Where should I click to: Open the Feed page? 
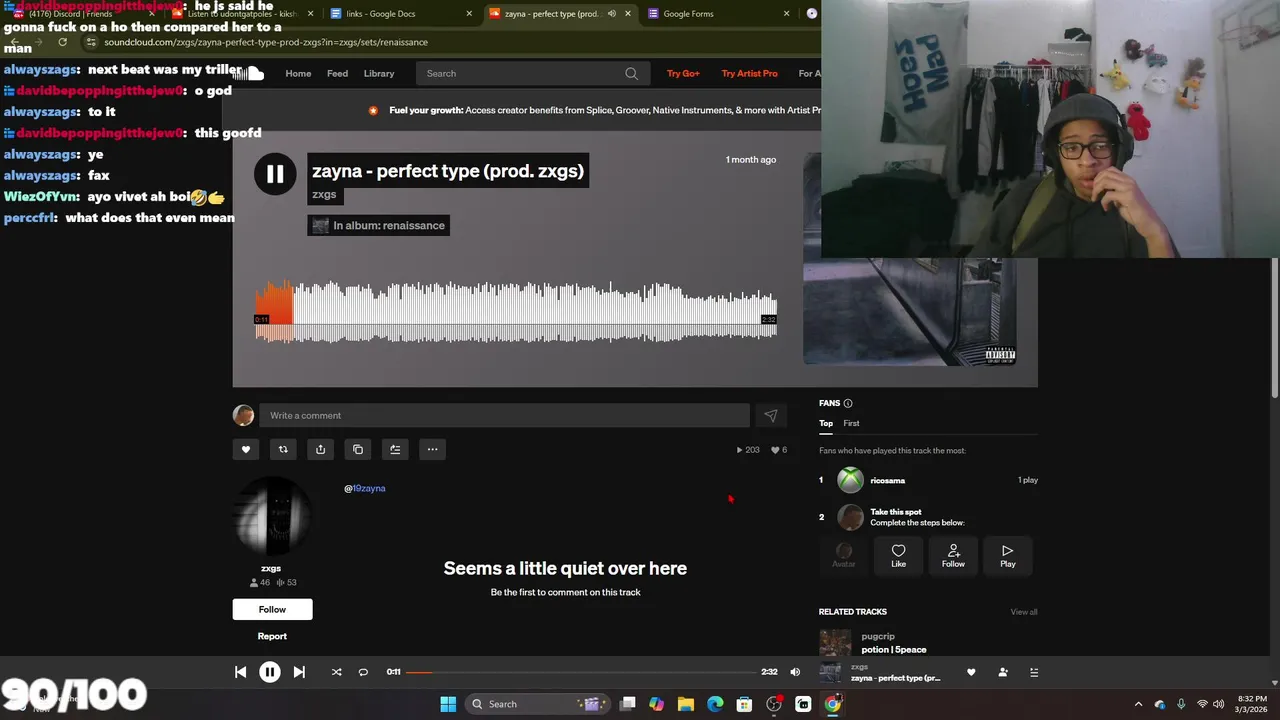tap(337, 73)
